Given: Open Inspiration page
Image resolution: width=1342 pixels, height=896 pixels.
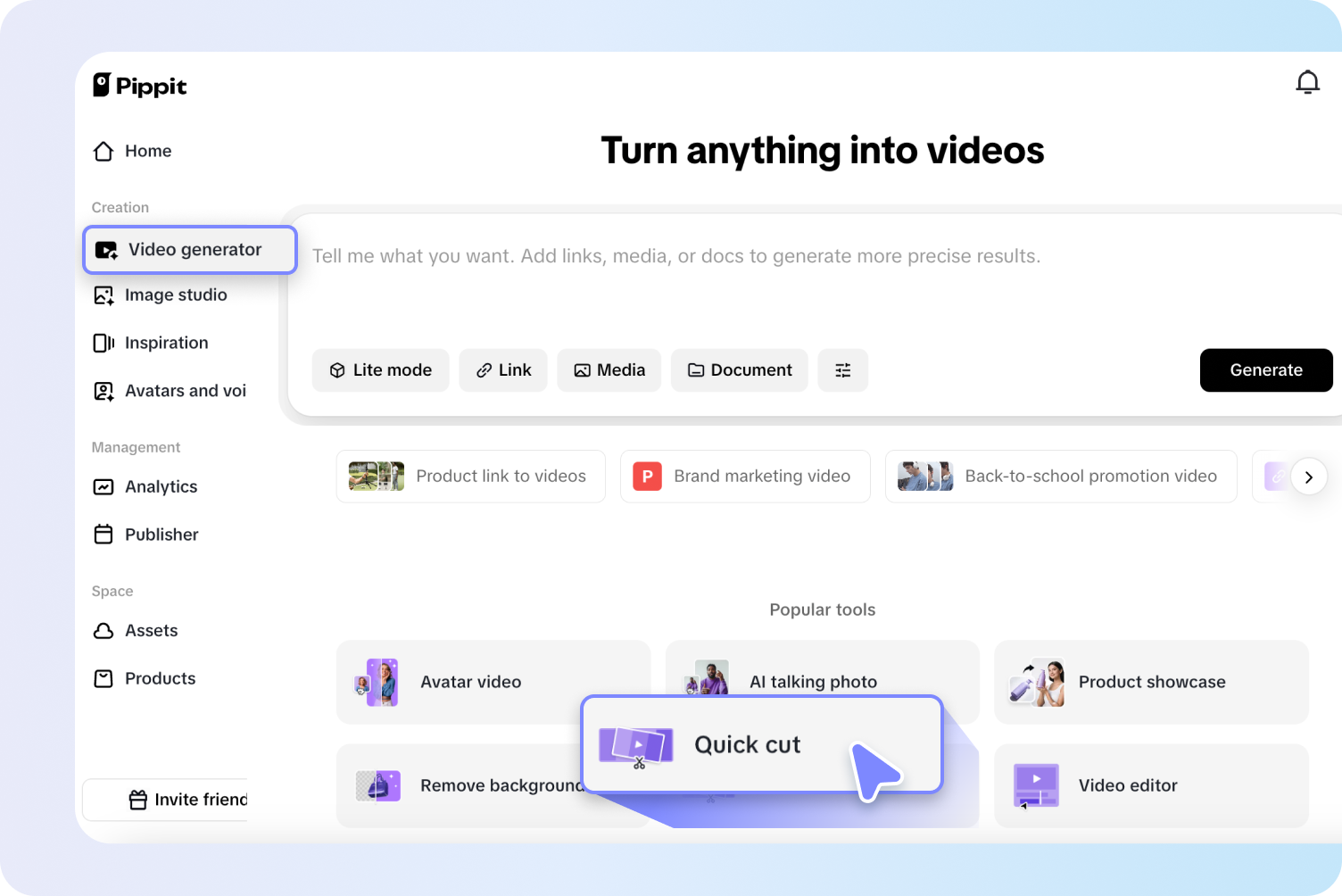Looking at the screenshot, I should click(x=151, y=343).
